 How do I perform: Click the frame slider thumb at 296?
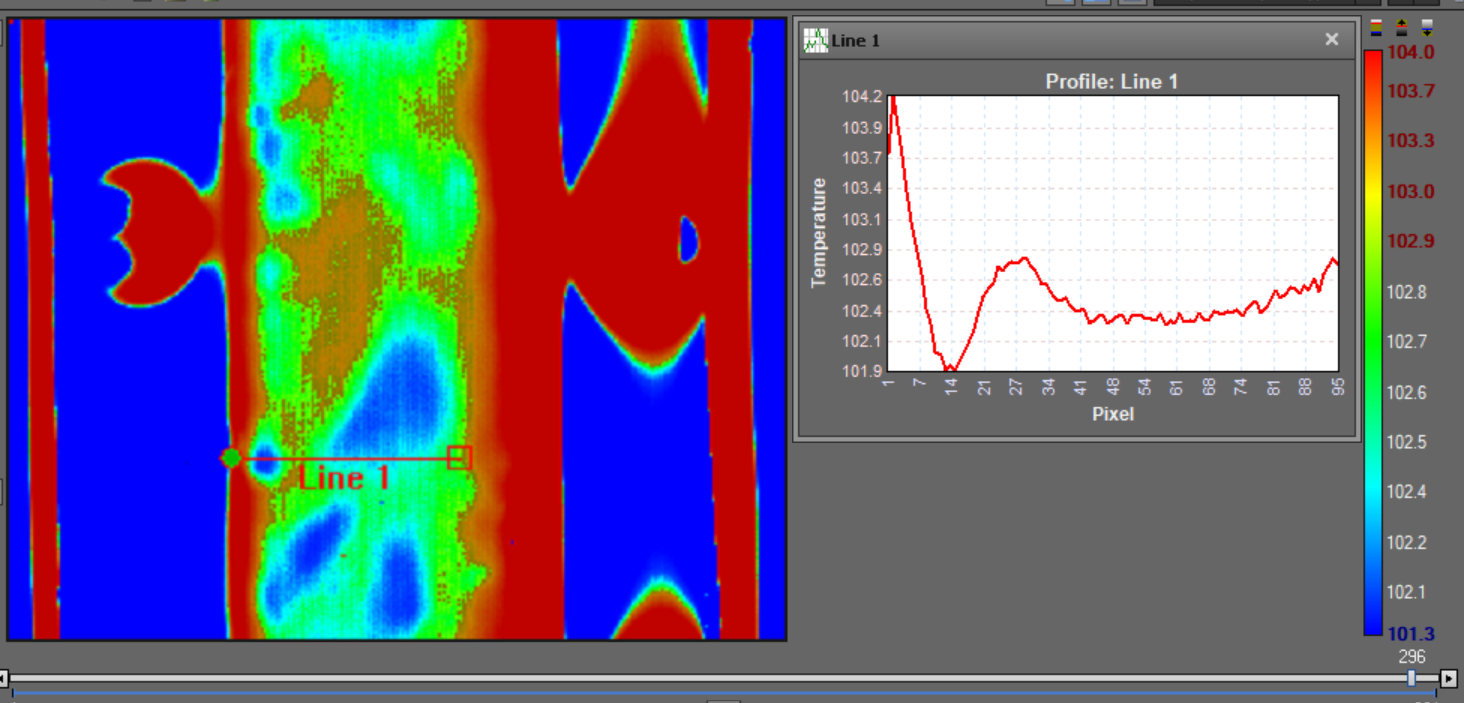tap(1411, 678)
